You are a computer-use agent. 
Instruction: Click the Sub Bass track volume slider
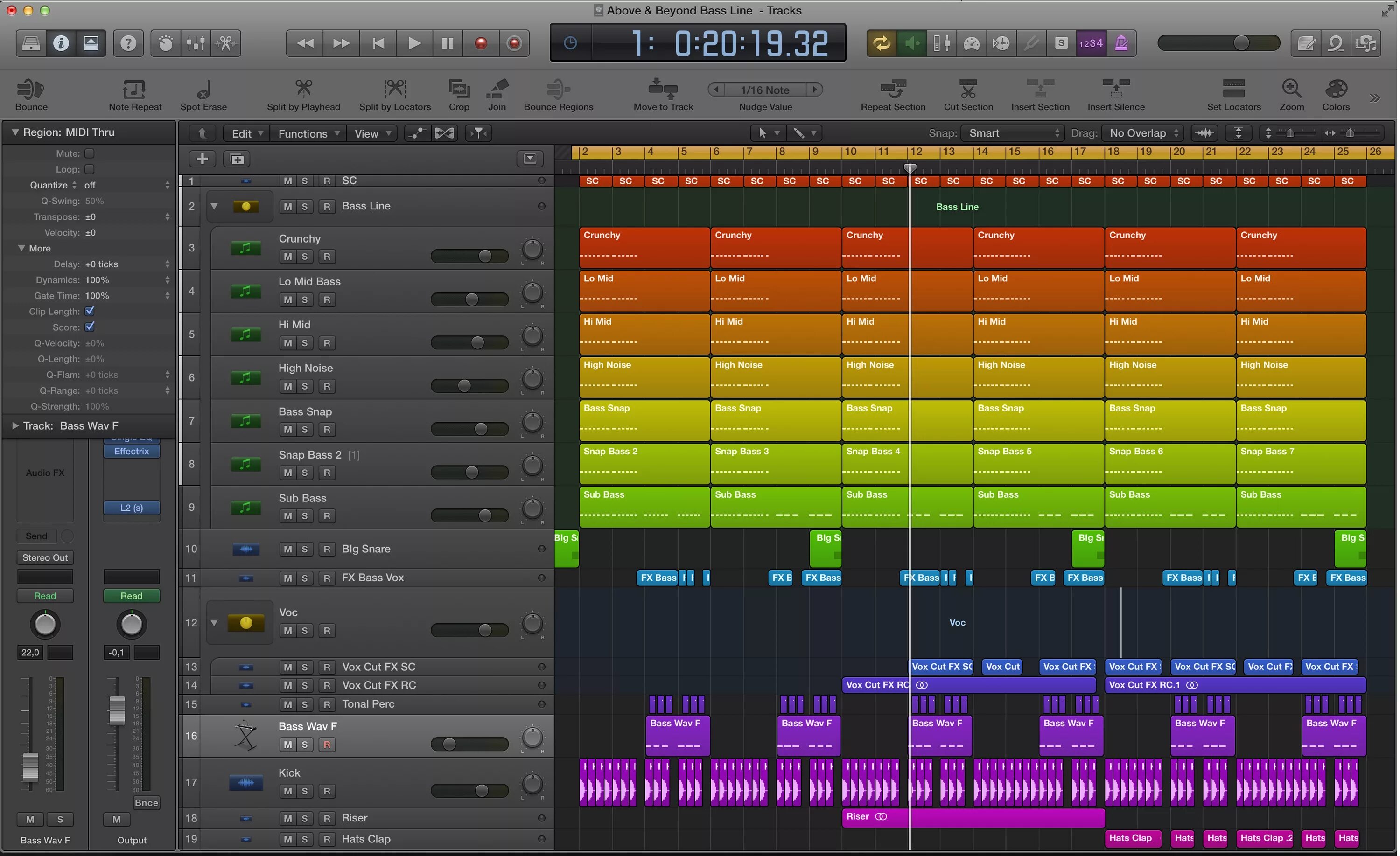point(469,515)
